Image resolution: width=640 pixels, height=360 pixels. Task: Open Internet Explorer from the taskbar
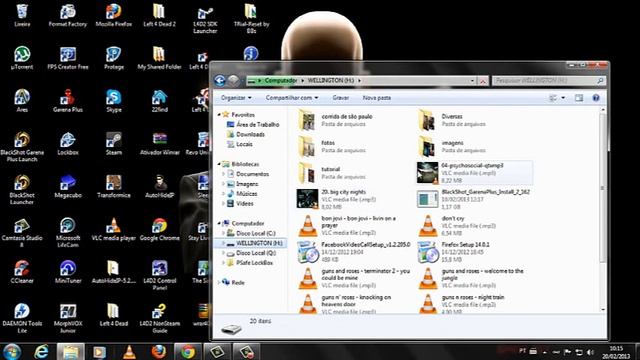click(x=41, y=351)
